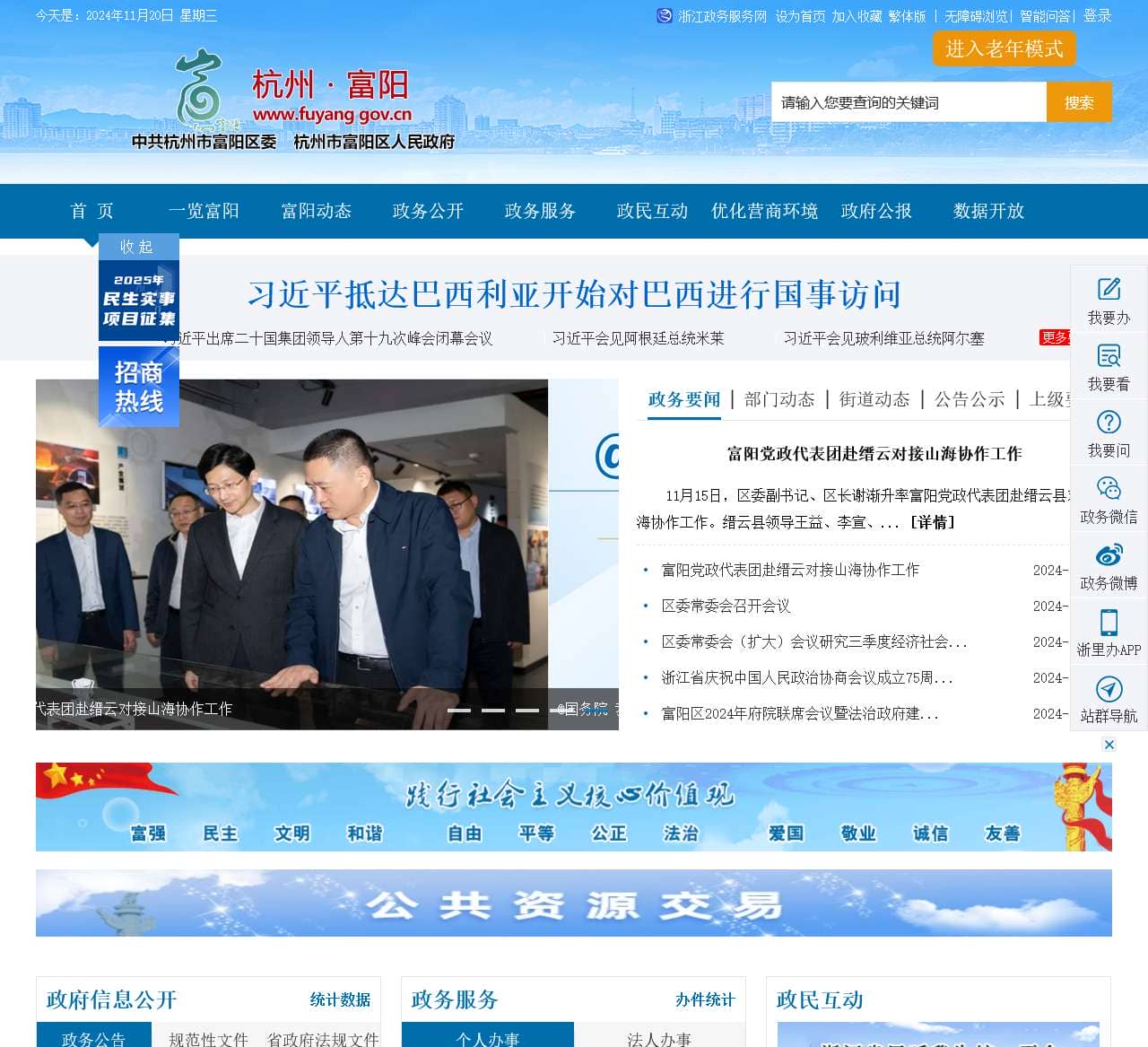Click the 加入收藏 link
Screen dimensions: 1148x1047
pos(857,16)
